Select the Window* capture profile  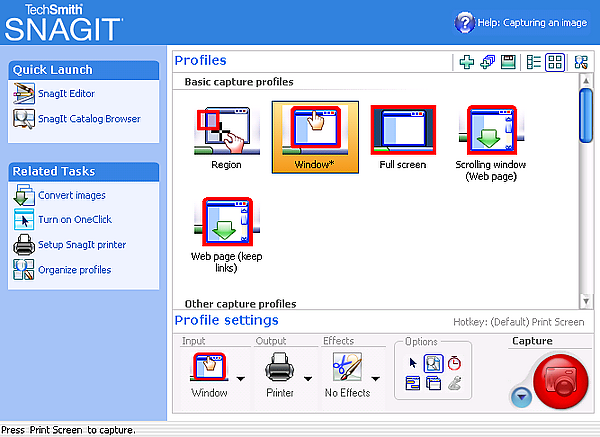pos(315,137)
